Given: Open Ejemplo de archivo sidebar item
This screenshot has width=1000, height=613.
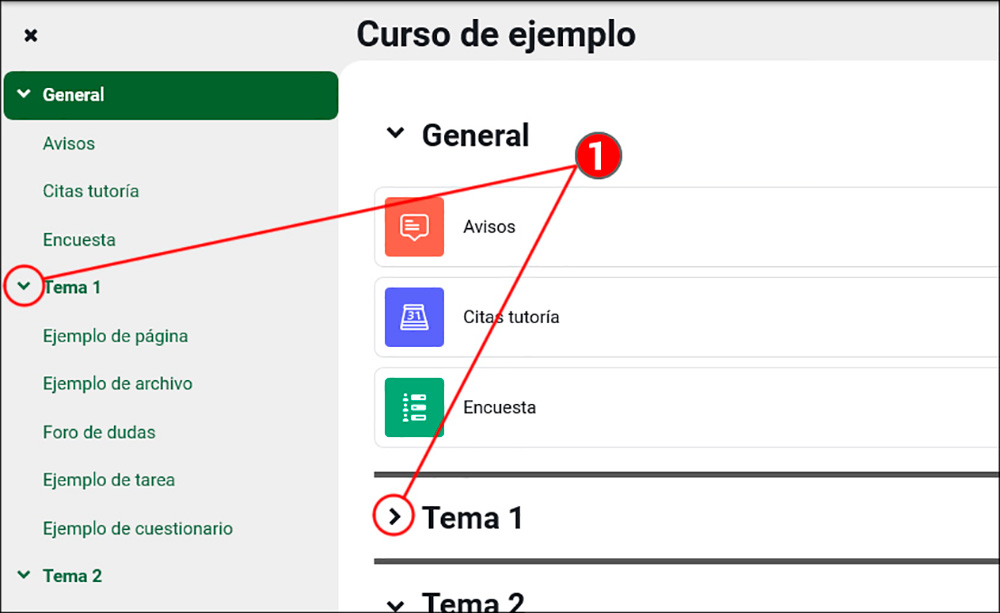Looking at the screenshot, I should (x=117, y=384).
